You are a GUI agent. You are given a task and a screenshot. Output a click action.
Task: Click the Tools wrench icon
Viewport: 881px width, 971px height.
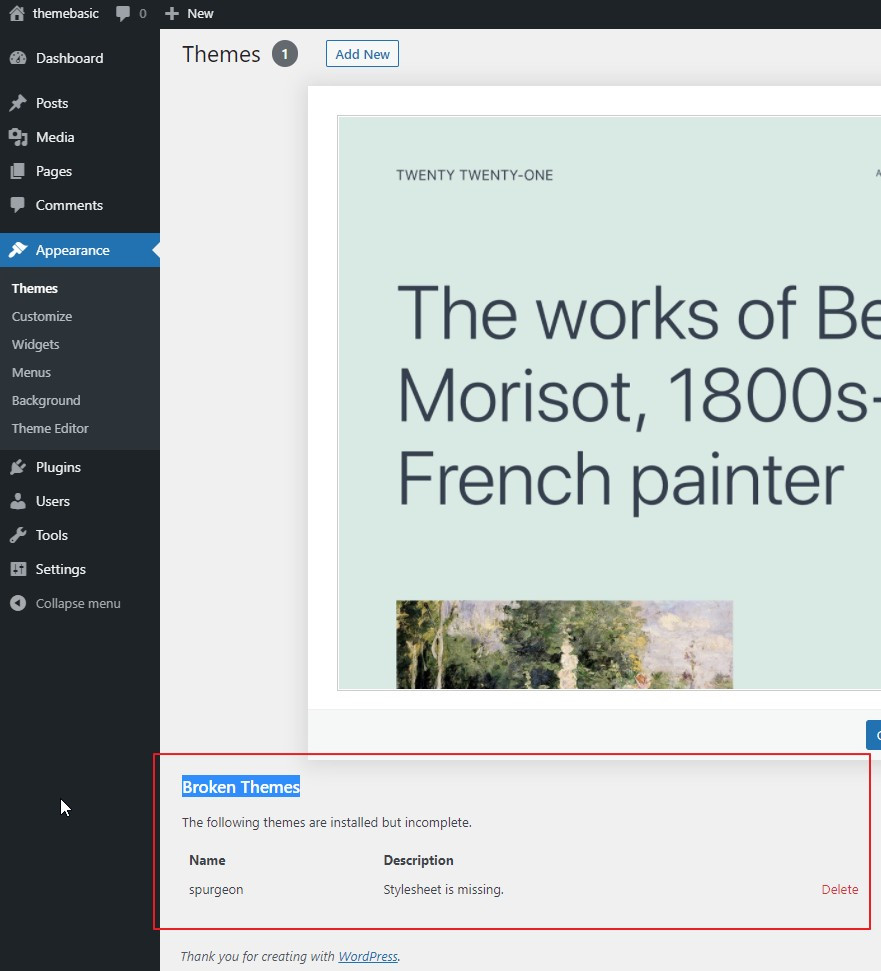coord(18,535)
